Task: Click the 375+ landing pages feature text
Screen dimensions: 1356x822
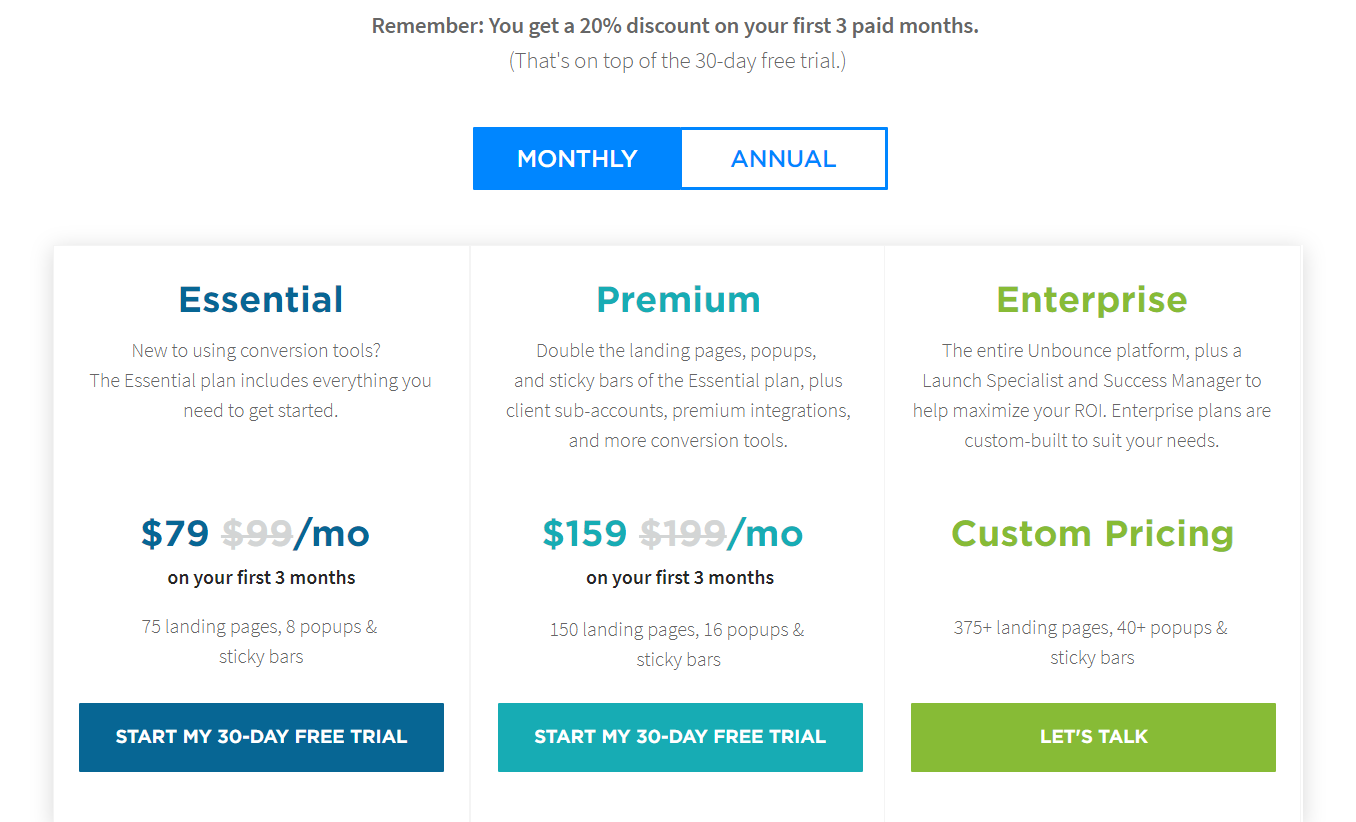Action: (1092, 641)
